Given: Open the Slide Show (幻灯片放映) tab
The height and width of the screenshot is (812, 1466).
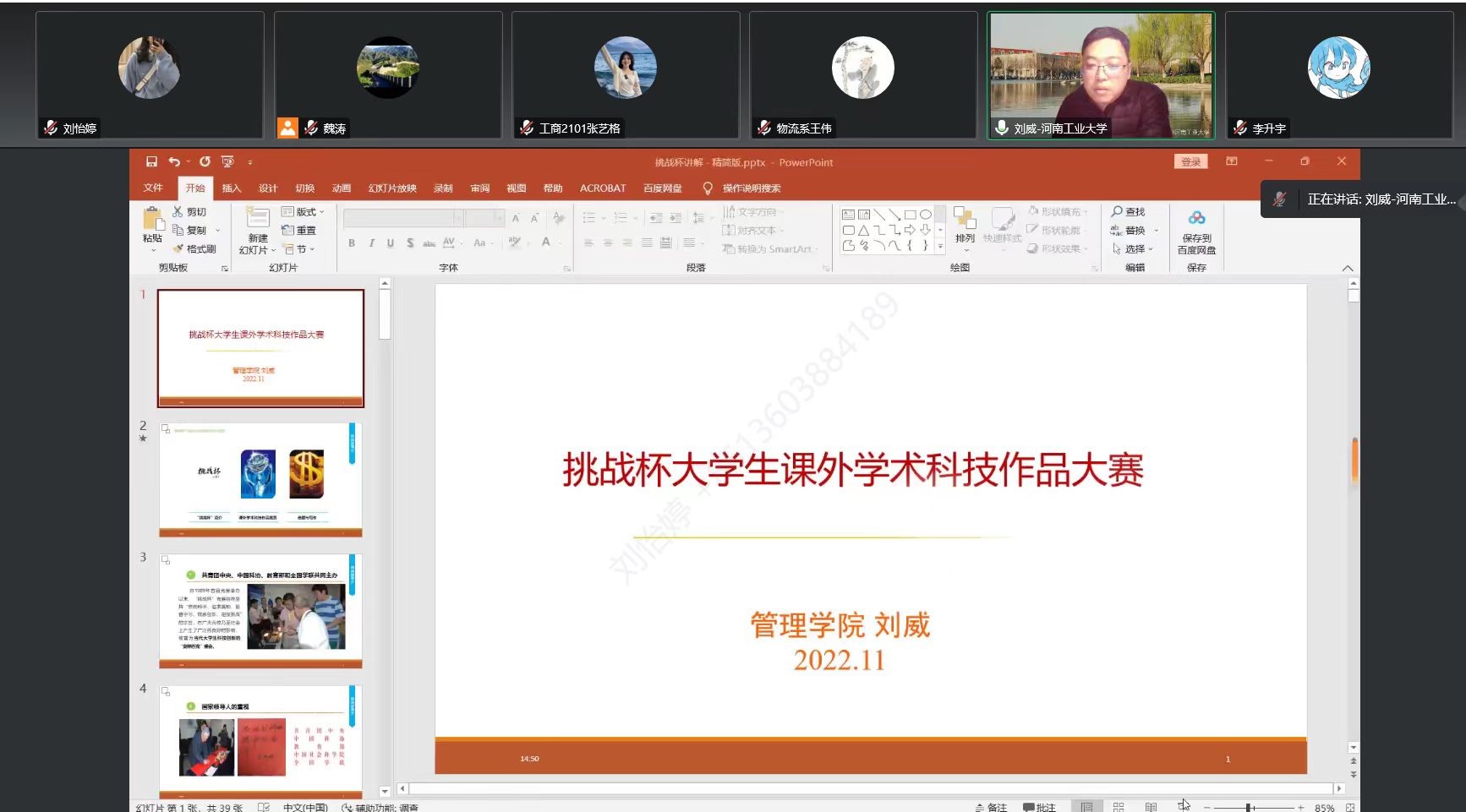Looking at the screenshot, I should point(392,188).
